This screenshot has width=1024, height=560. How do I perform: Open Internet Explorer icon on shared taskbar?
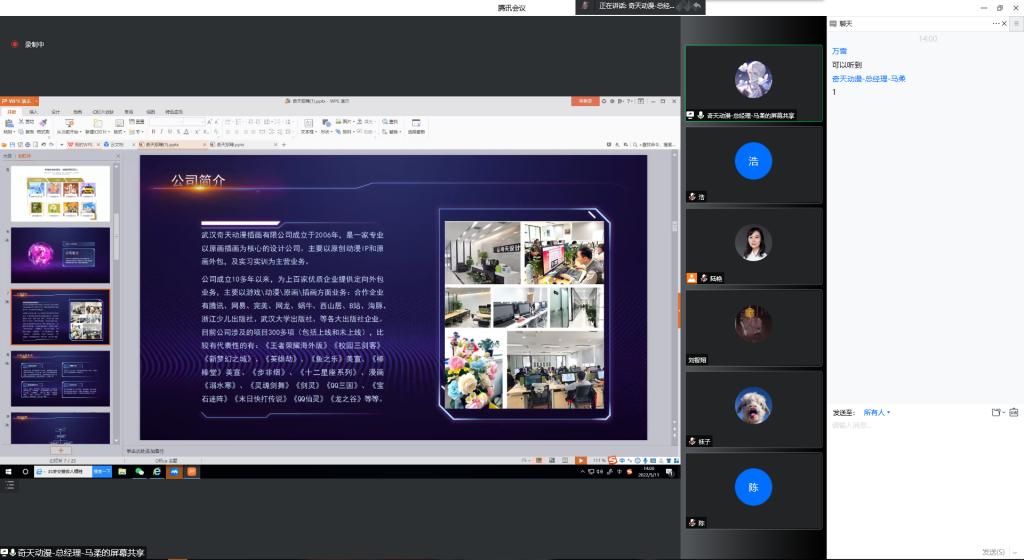[x=157, y=471]
